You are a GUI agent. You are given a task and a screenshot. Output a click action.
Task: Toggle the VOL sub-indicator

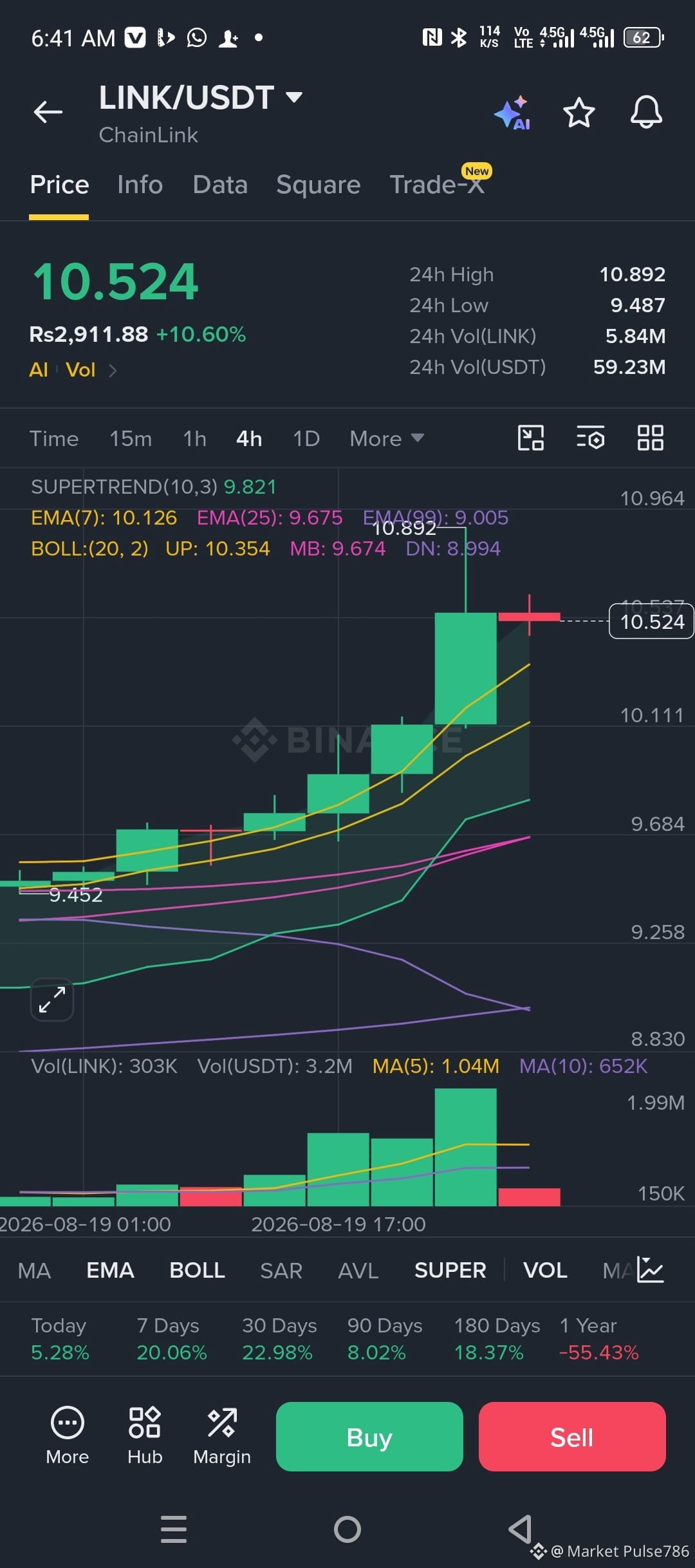(x=545, y=1270)
